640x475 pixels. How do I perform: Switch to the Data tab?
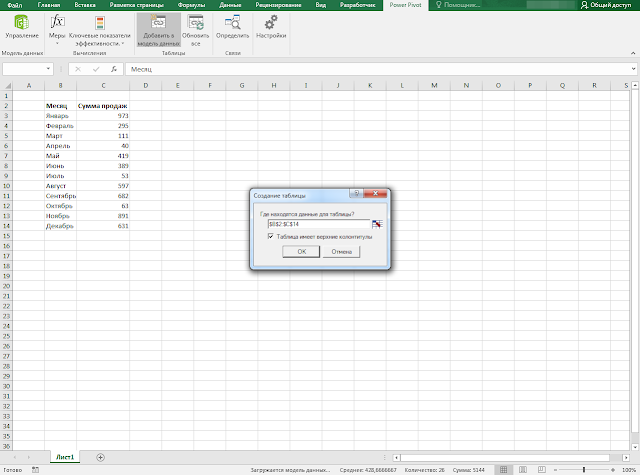point(230,5)
